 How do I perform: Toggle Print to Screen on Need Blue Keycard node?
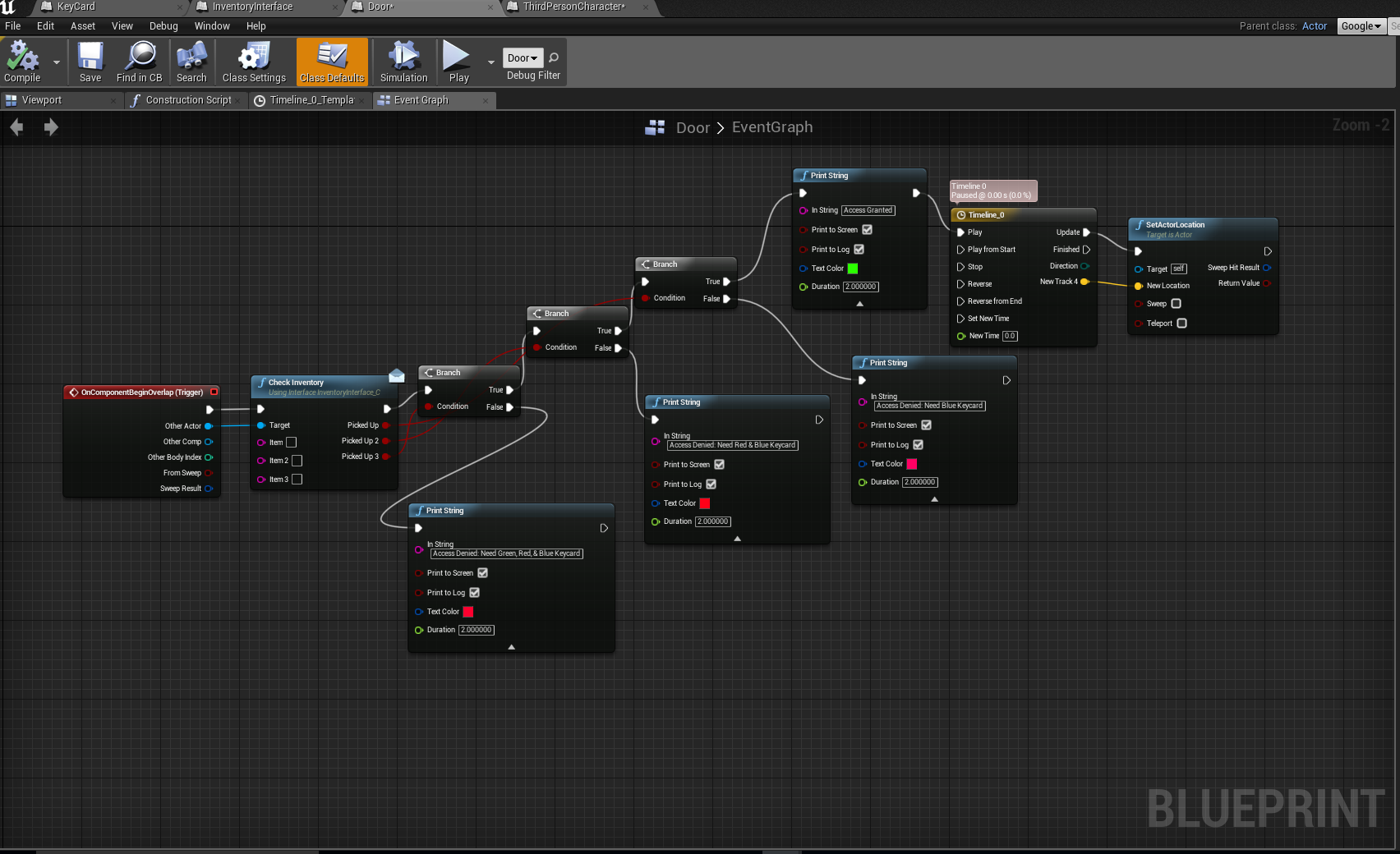[926, 425]
